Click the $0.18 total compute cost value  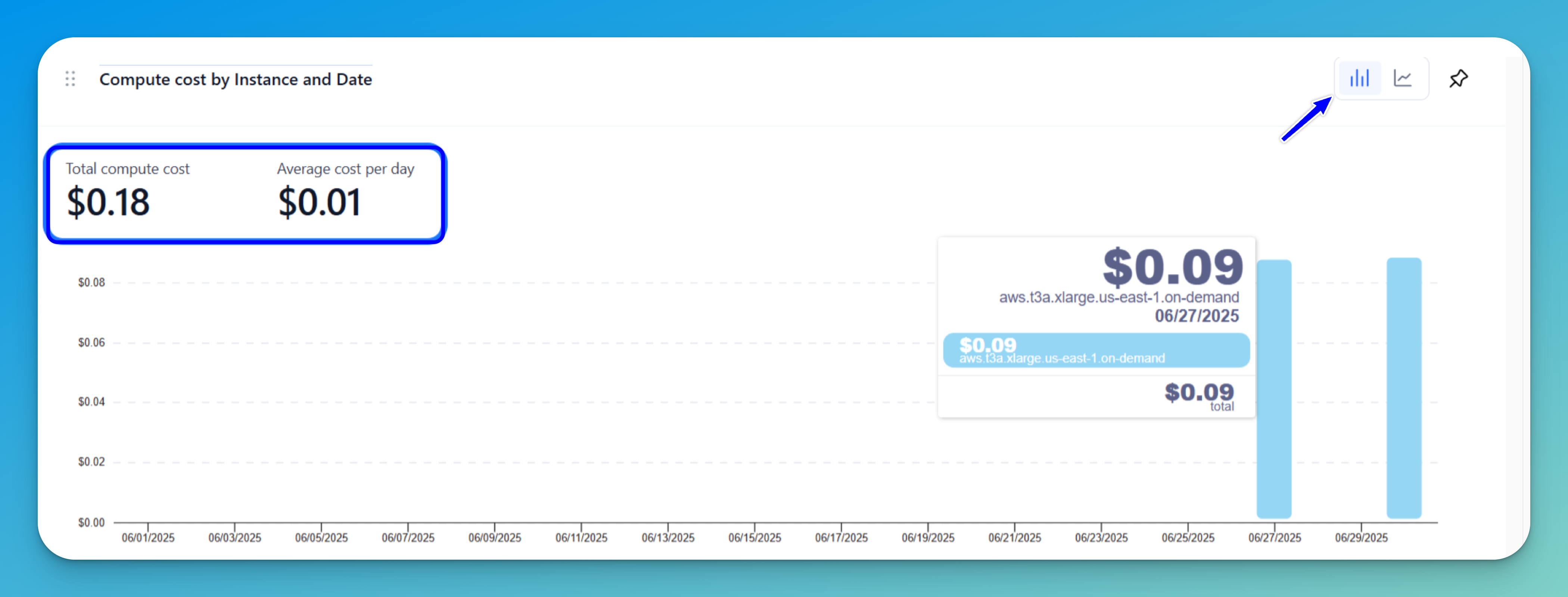point(108,203)
